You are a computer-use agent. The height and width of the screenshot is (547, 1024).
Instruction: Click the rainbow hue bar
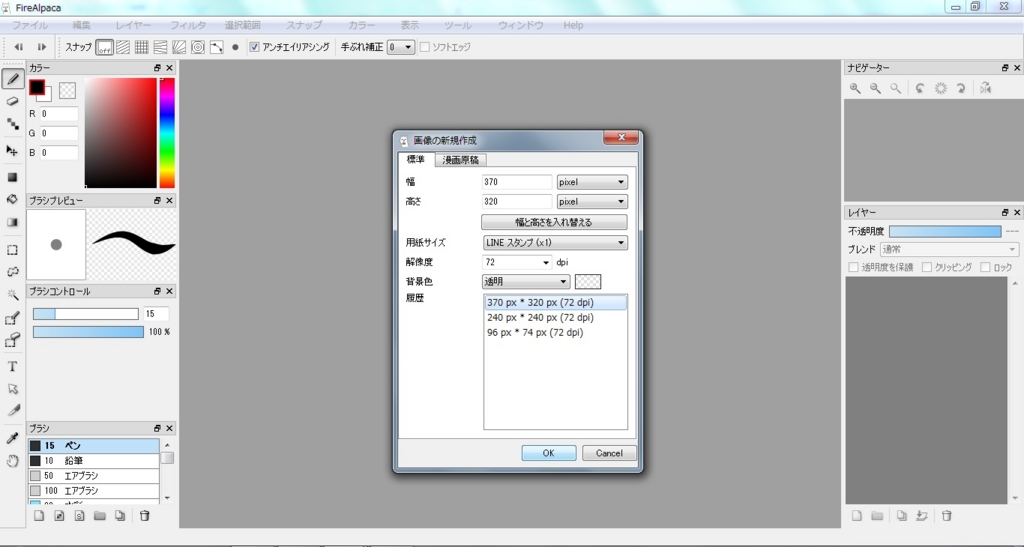coord(167,133)
